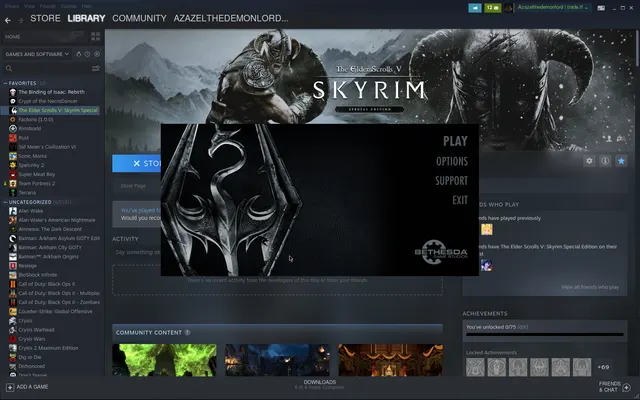Click the Super Meat Boy icon
This screenshot has height=400, width=640.
(13, 174)
